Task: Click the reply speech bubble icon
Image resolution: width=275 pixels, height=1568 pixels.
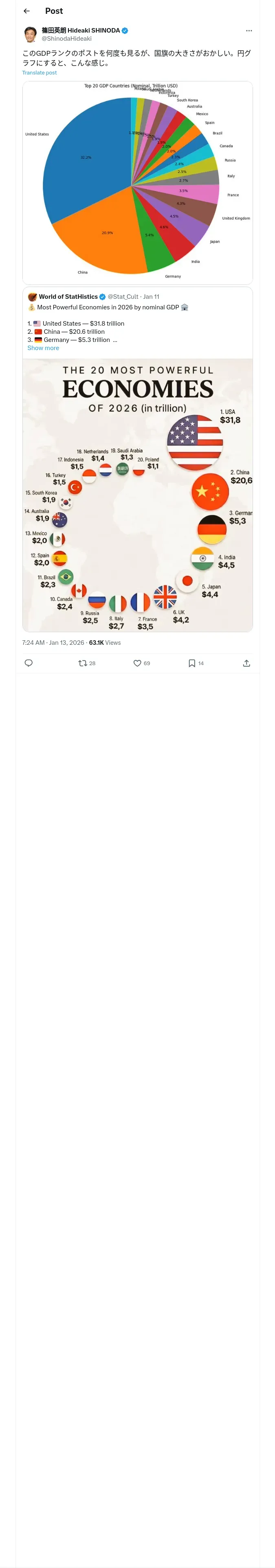Action: click(28, 663)
